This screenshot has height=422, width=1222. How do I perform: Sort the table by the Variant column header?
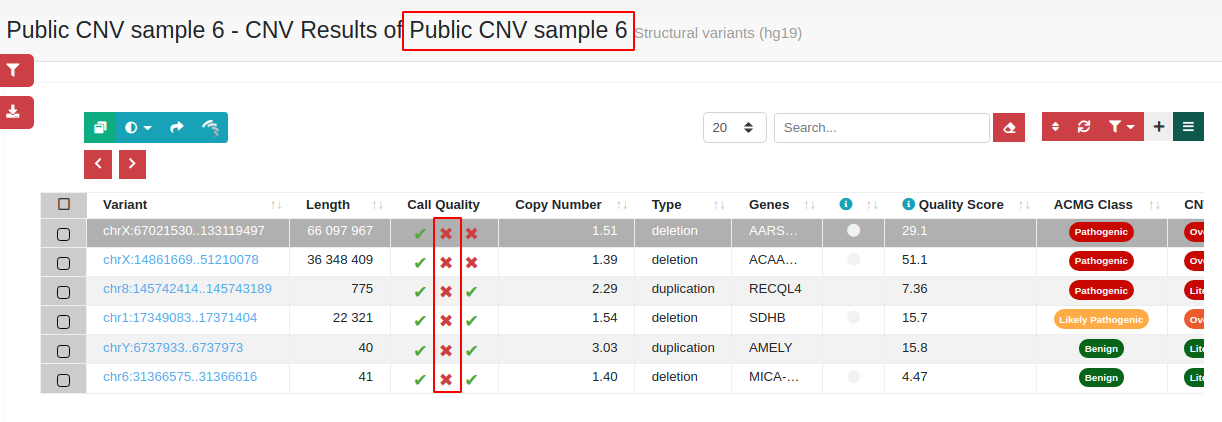[125, 205]
